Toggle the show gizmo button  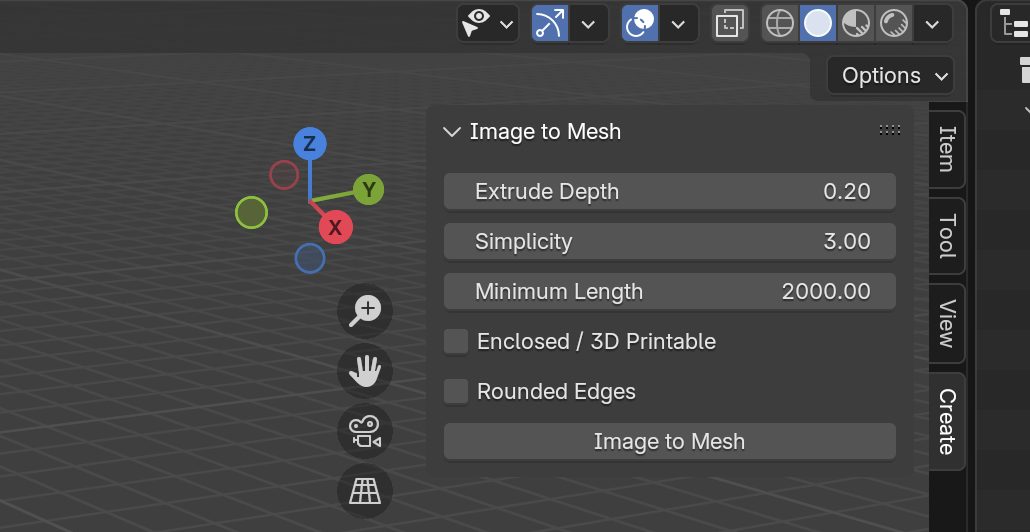(550, 24)
